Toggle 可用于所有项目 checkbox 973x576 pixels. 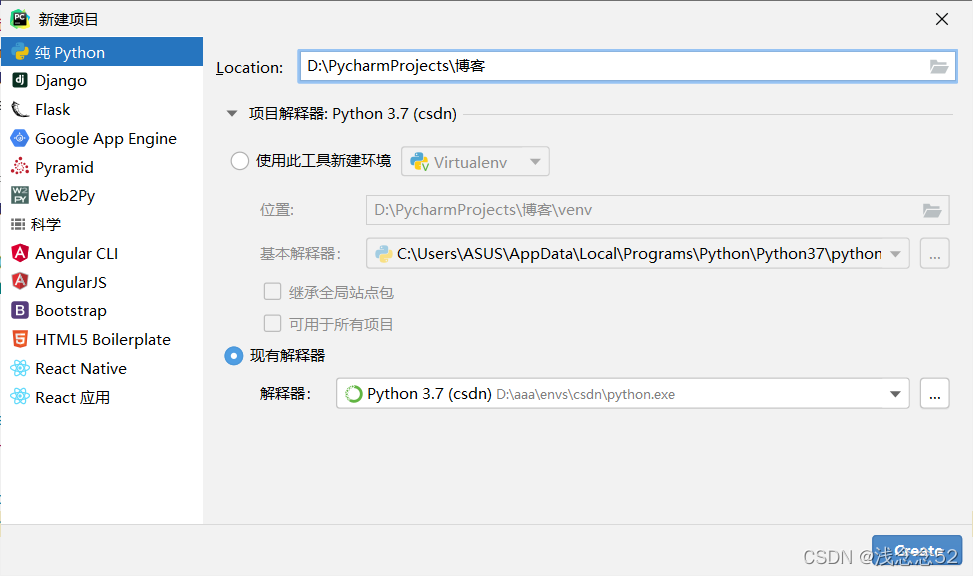[272, 323]
